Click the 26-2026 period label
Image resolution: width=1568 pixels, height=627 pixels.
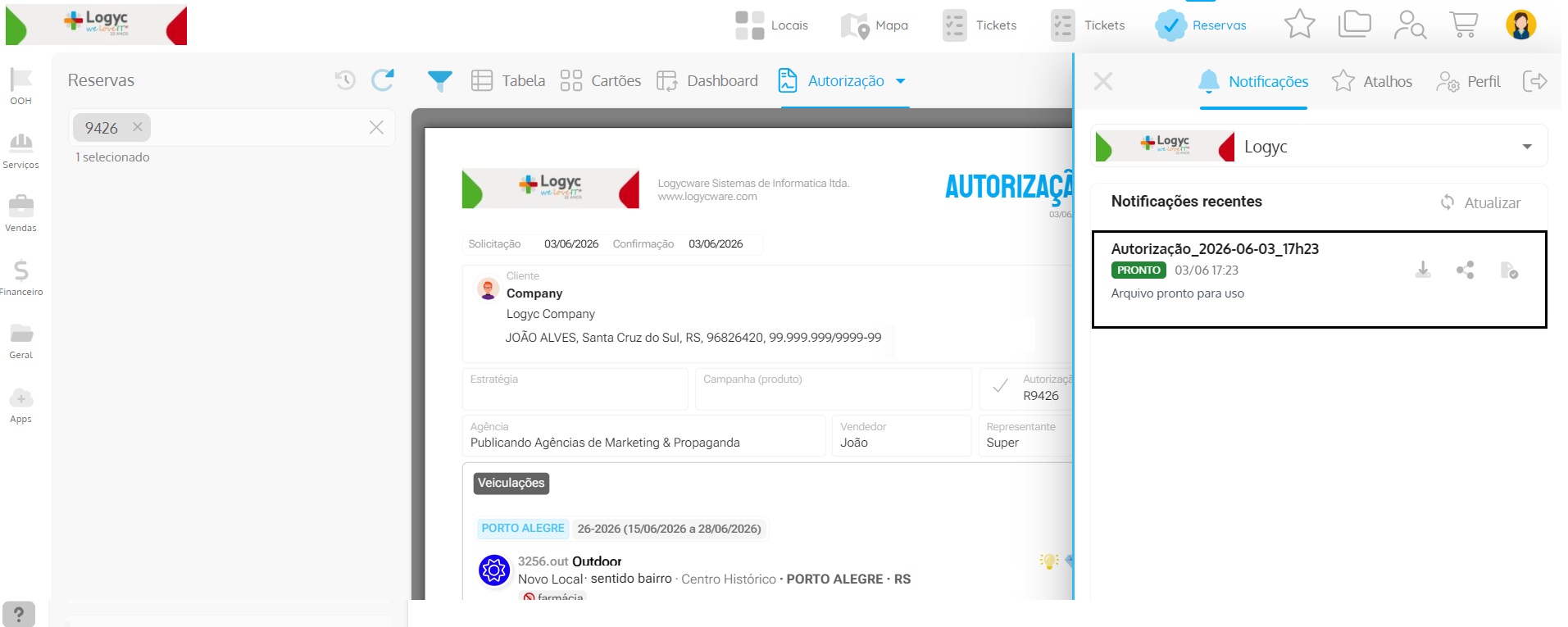point(669,529)
